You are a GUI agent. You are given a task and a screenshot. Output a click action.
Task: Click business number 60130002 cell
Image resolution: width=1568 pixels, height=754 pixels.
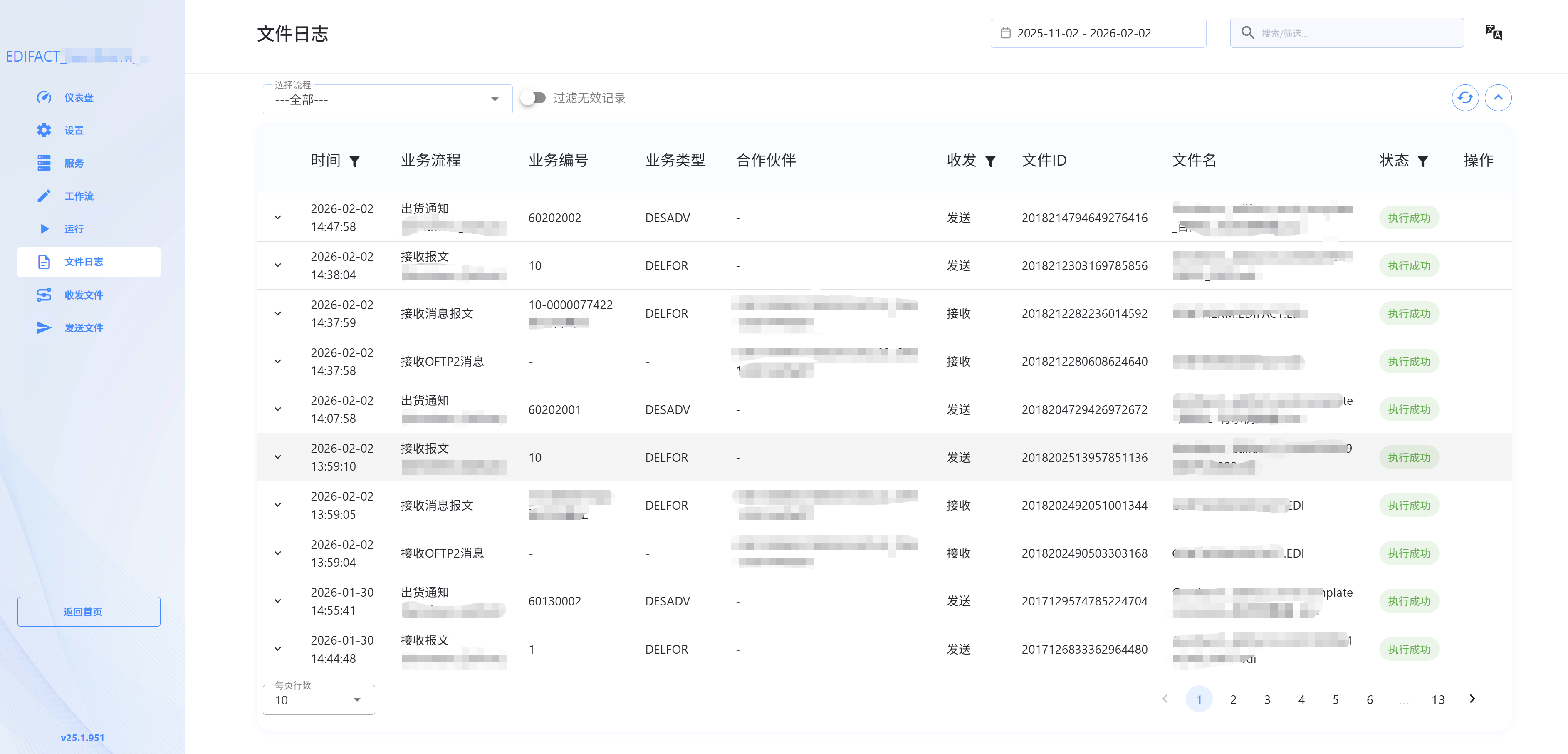pyautogui.click(x=554, y=601)
